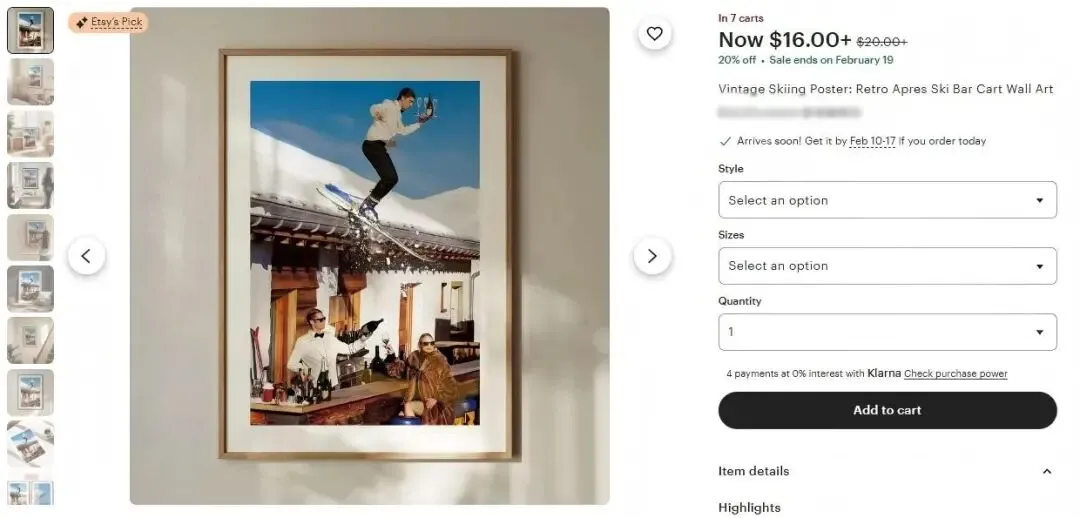Click the Feb 10-17 delivery date link
This screenshot has height=518, width=1080.
pyautogui.click(x=872, y=141)
